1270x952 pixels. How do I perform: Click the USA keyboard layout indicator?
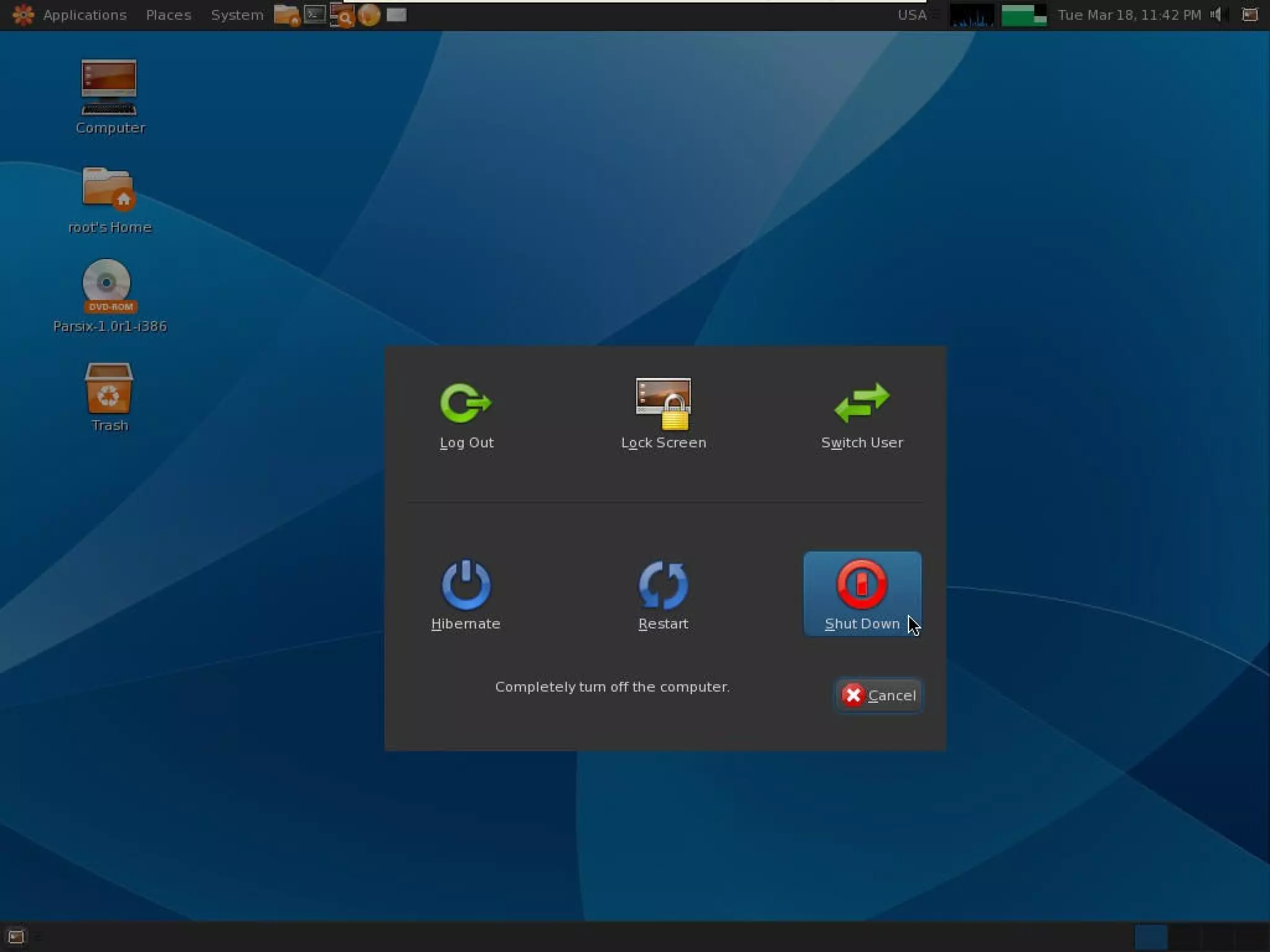tap(912, 15)
